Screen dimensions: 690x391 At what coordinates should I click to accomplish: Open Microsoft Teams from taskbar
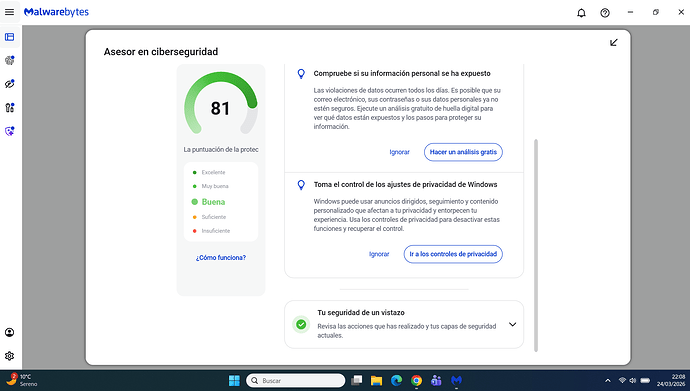(x=436, y=380)
